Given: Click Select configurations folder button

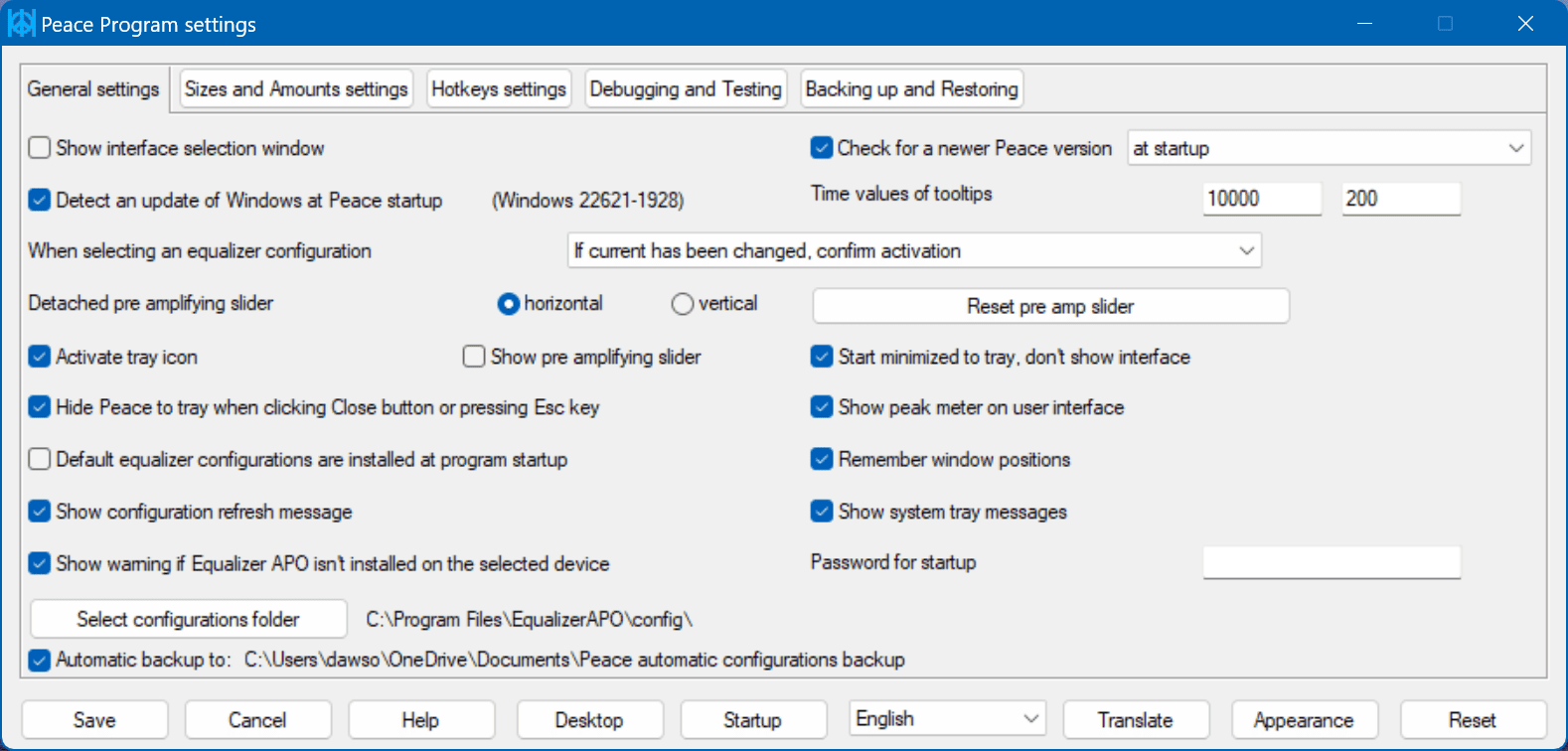Looking at the screenshot, I should pyautogui.click(x=189, y=619).
